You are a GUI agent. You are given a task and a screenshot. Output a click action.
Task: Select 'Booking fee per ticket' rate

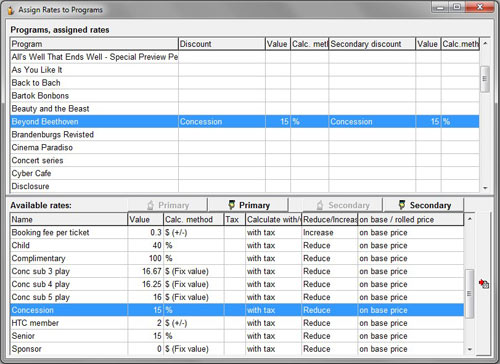click(x=237, y=232)
